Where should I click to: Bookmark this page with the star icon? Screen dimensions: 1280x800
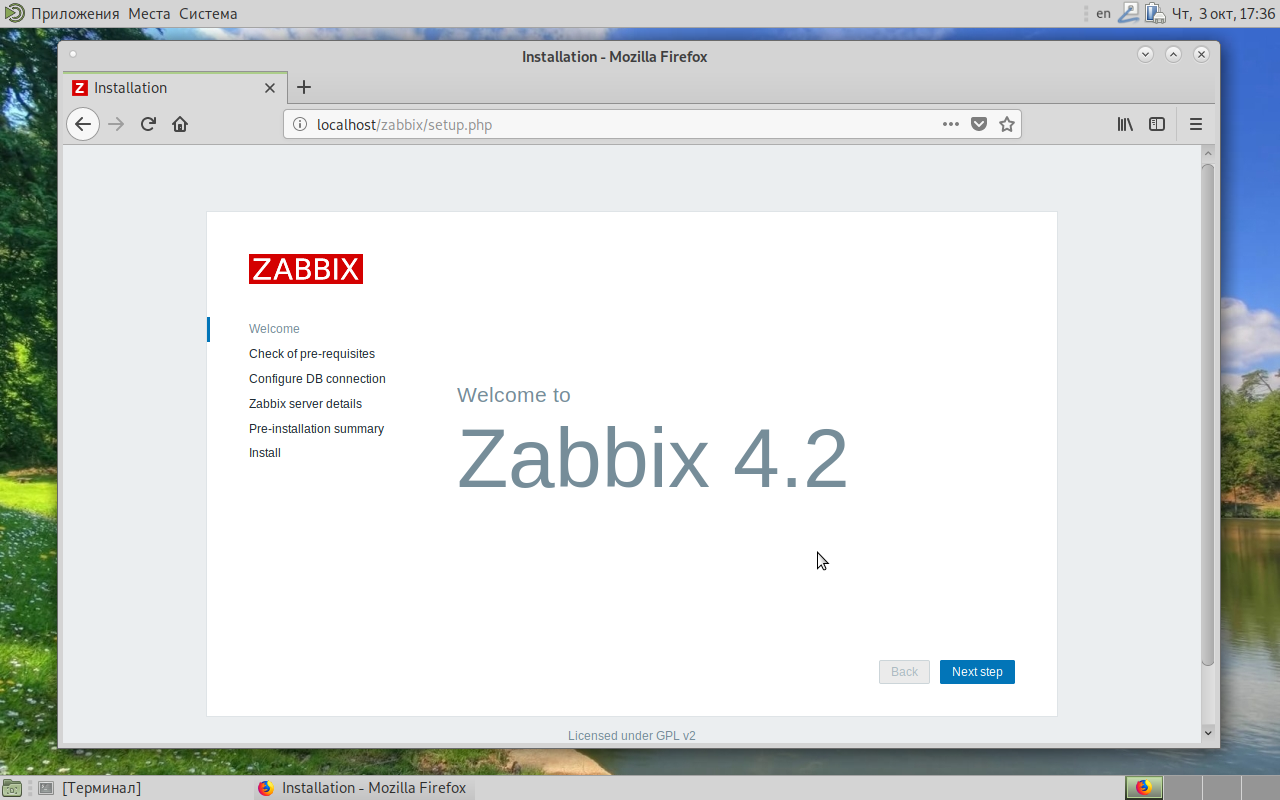coord(1007,124)
